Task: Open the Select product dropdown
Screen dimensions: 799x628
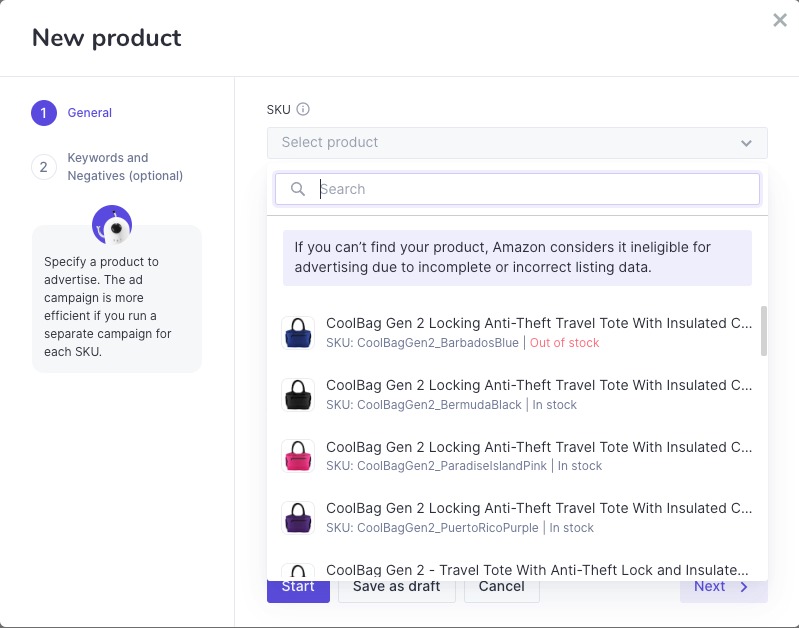Action: tap(517, 143)
